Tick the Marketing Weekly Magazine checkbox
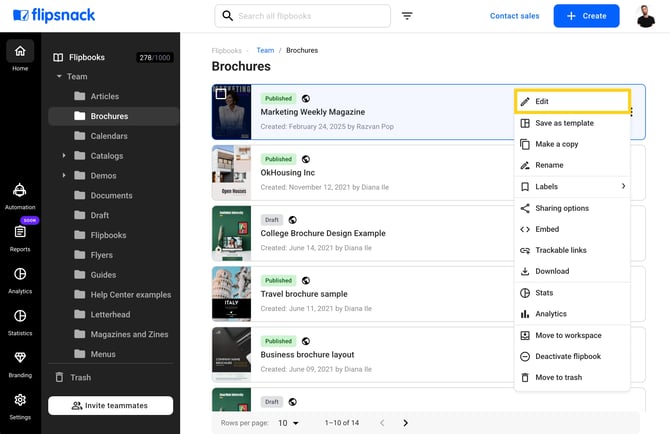This screenshot has height=434, width=670. (221, 94)
